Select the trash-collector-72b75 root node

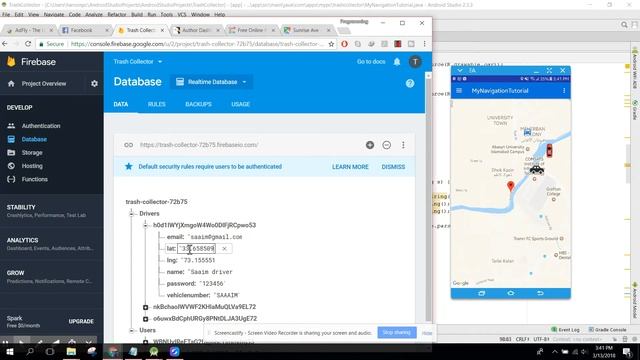156,202
